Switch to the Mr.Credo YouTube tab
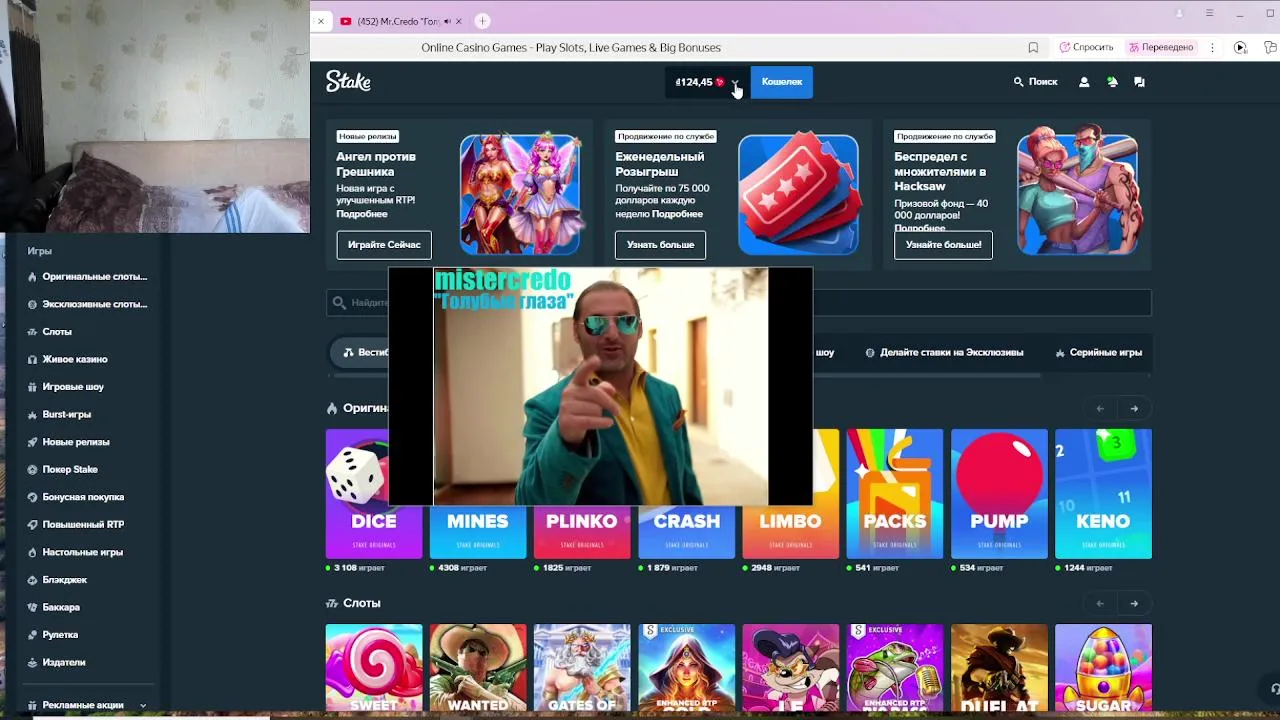The image size is (1280, 720). coord(398,21)
